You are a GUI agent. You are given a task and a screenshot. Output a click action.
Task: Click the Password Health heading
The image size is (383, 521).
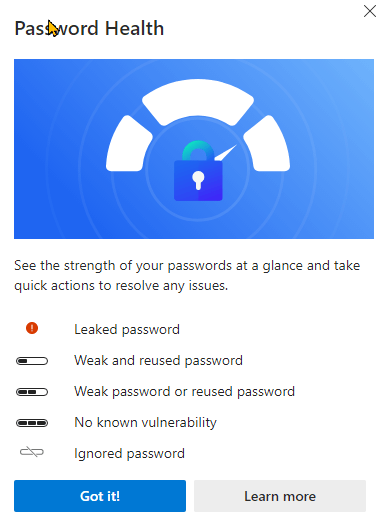pyautogui.click(x=89, y=28)
